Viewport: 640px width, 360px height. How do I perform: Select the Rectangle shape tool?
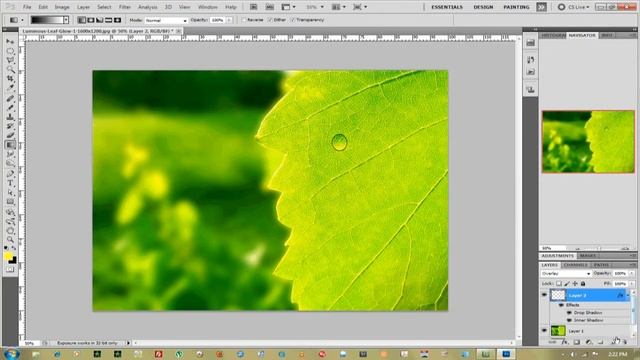[10, 202]
